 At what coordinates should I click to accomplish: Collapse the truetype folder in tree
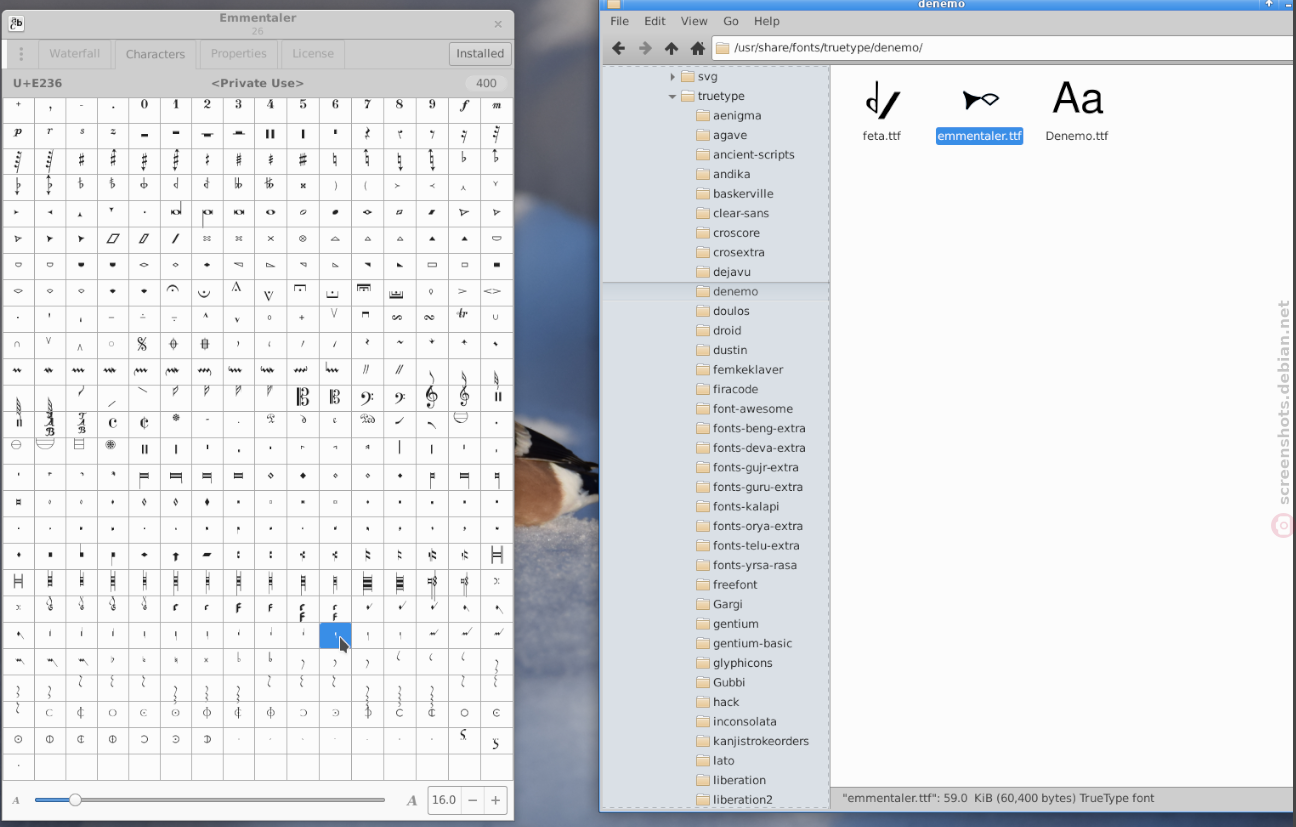[672, 97]
